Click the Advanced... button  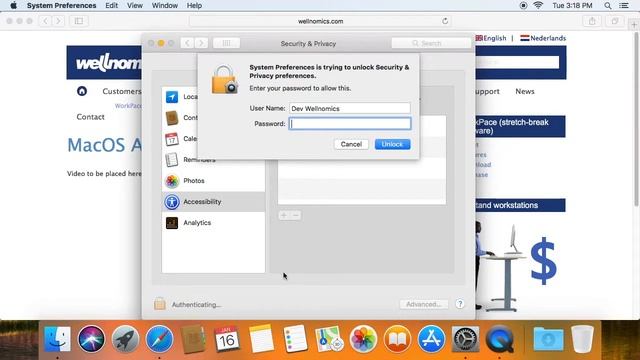pos(424,304)
